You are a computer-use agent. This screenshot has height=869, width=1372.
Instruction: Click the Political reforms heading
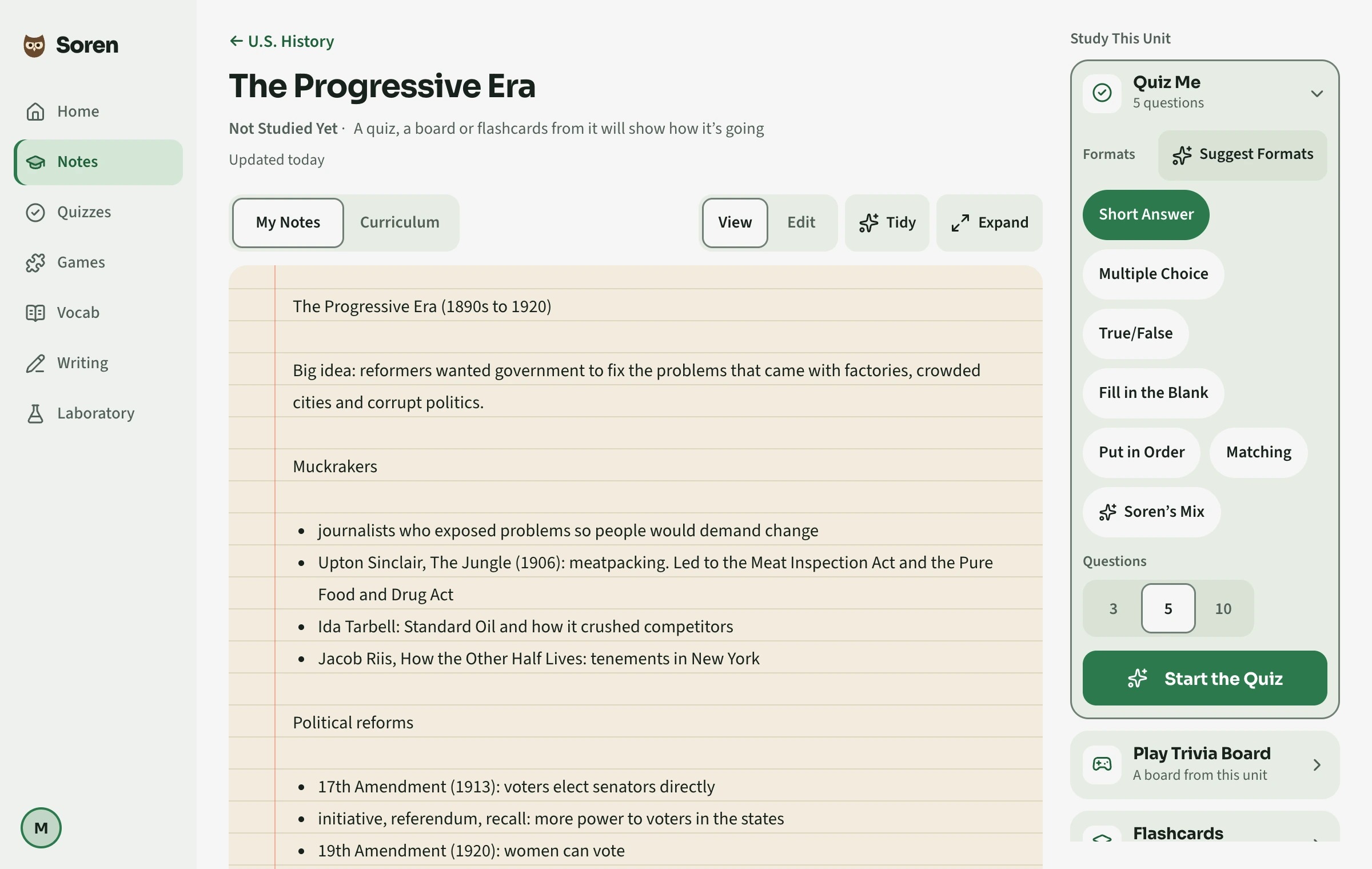pyautogui.click(x=353, y=723)
